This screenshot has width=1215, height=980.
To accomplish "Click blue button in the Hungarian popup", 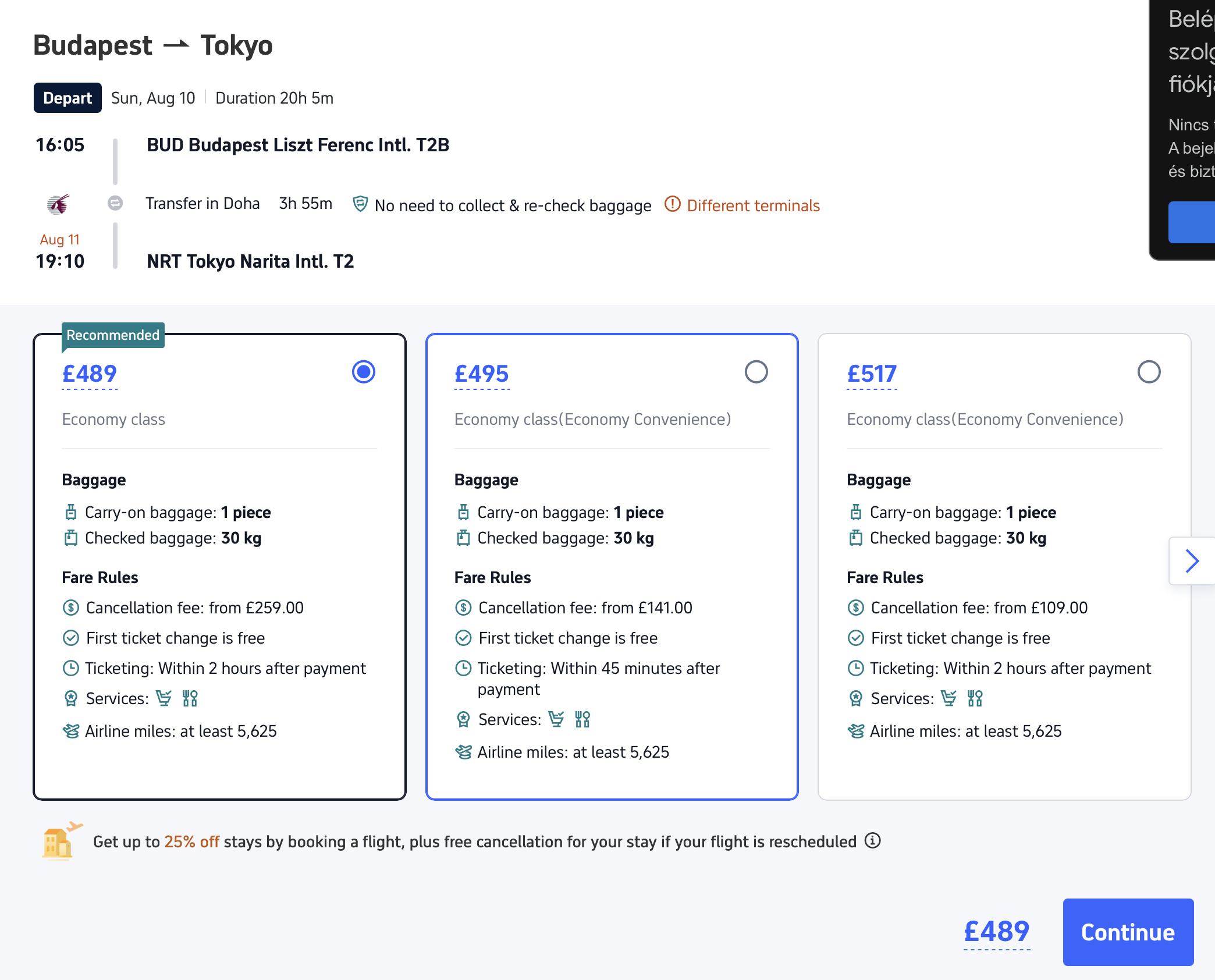I will point(1191,222).
